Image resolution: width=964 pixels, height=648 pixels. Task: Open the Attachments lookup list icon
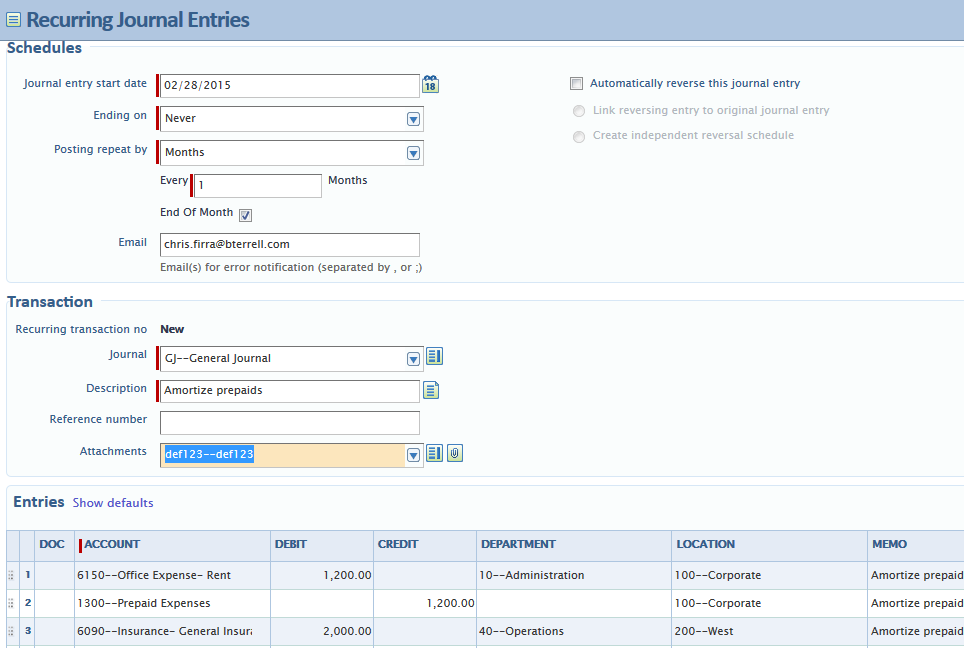pyautogui.click(x=435, y=453)
